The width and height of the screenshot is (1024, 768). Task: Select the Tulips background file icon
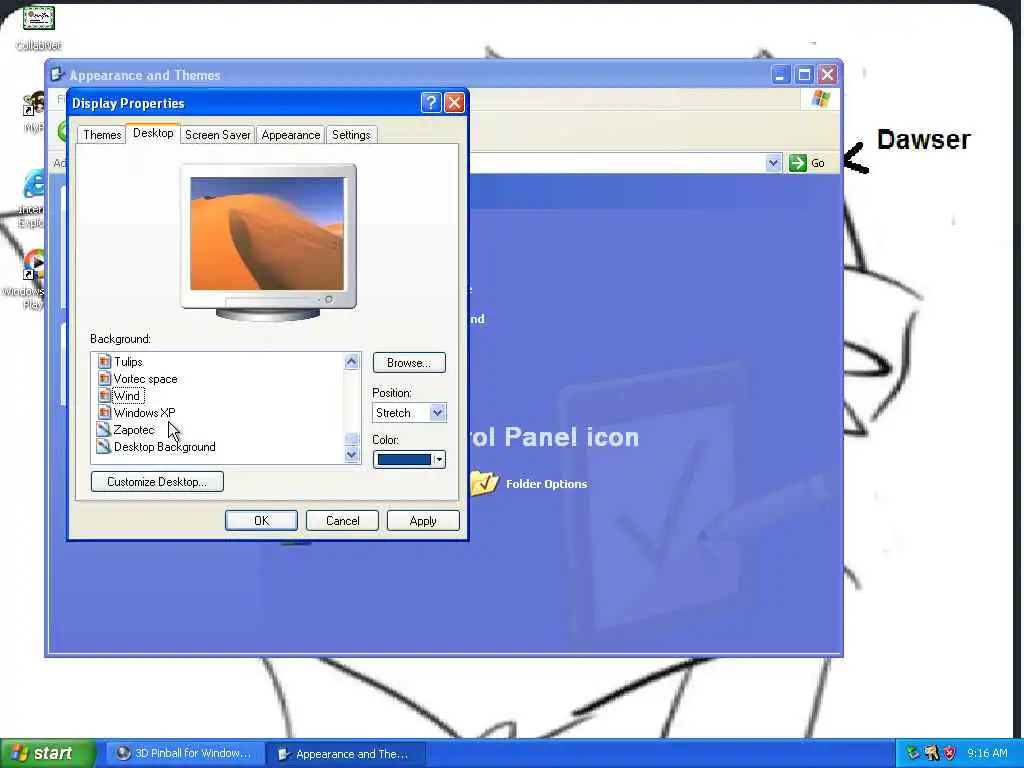(104, 361)
